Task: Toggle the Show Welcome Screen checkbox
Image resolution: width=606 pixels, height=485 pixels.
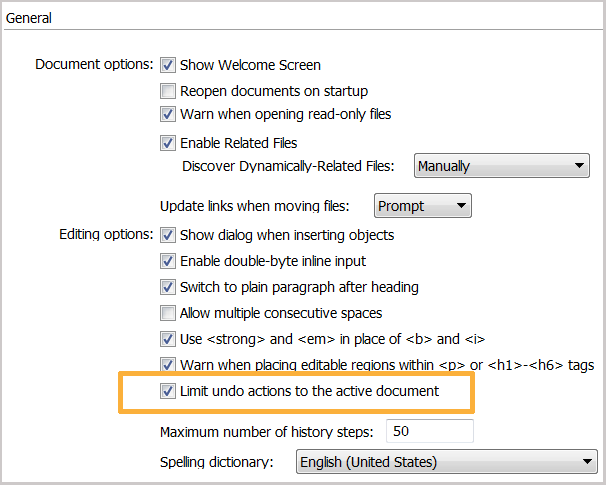Action: (167, 65)
